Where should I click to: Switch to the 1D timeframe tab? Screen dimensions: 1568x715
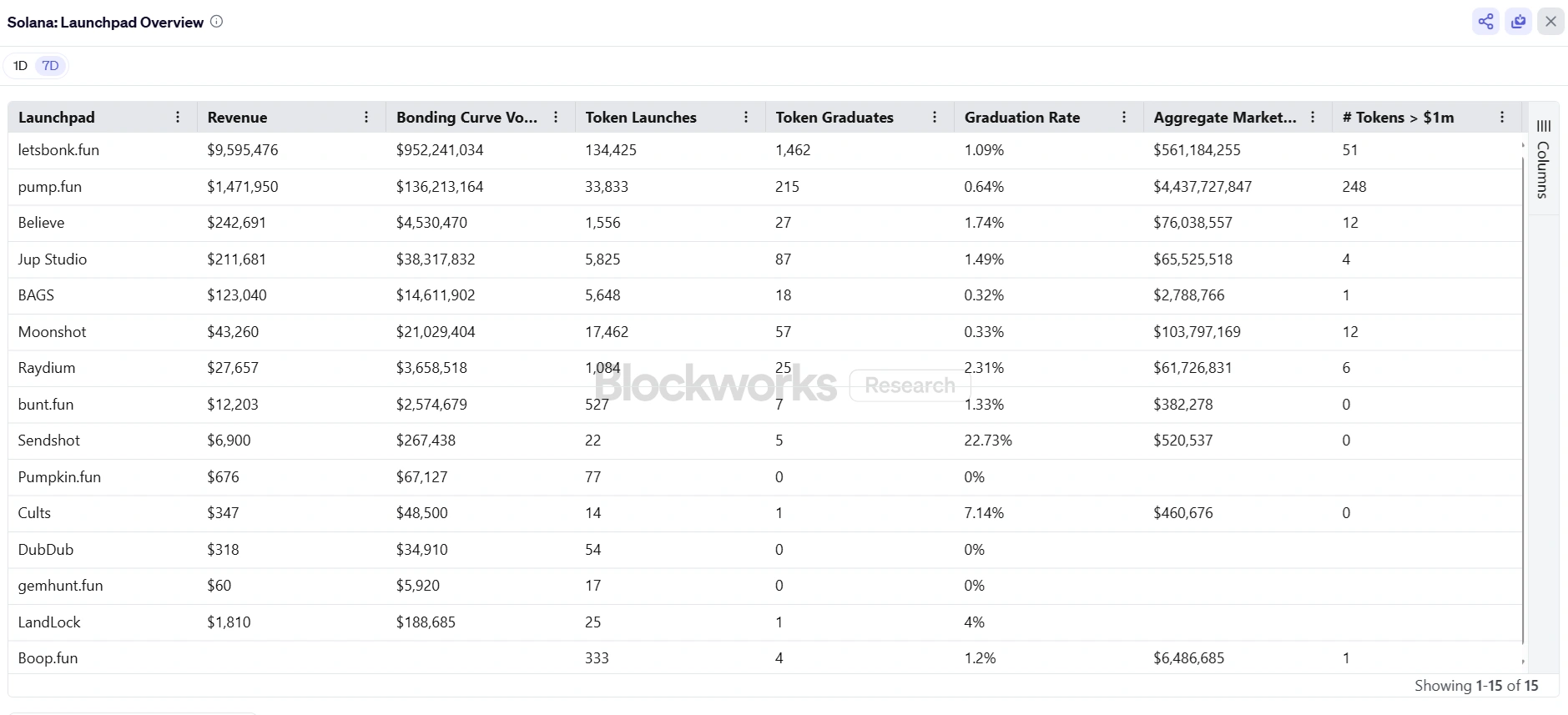click(x=19, y=65)
